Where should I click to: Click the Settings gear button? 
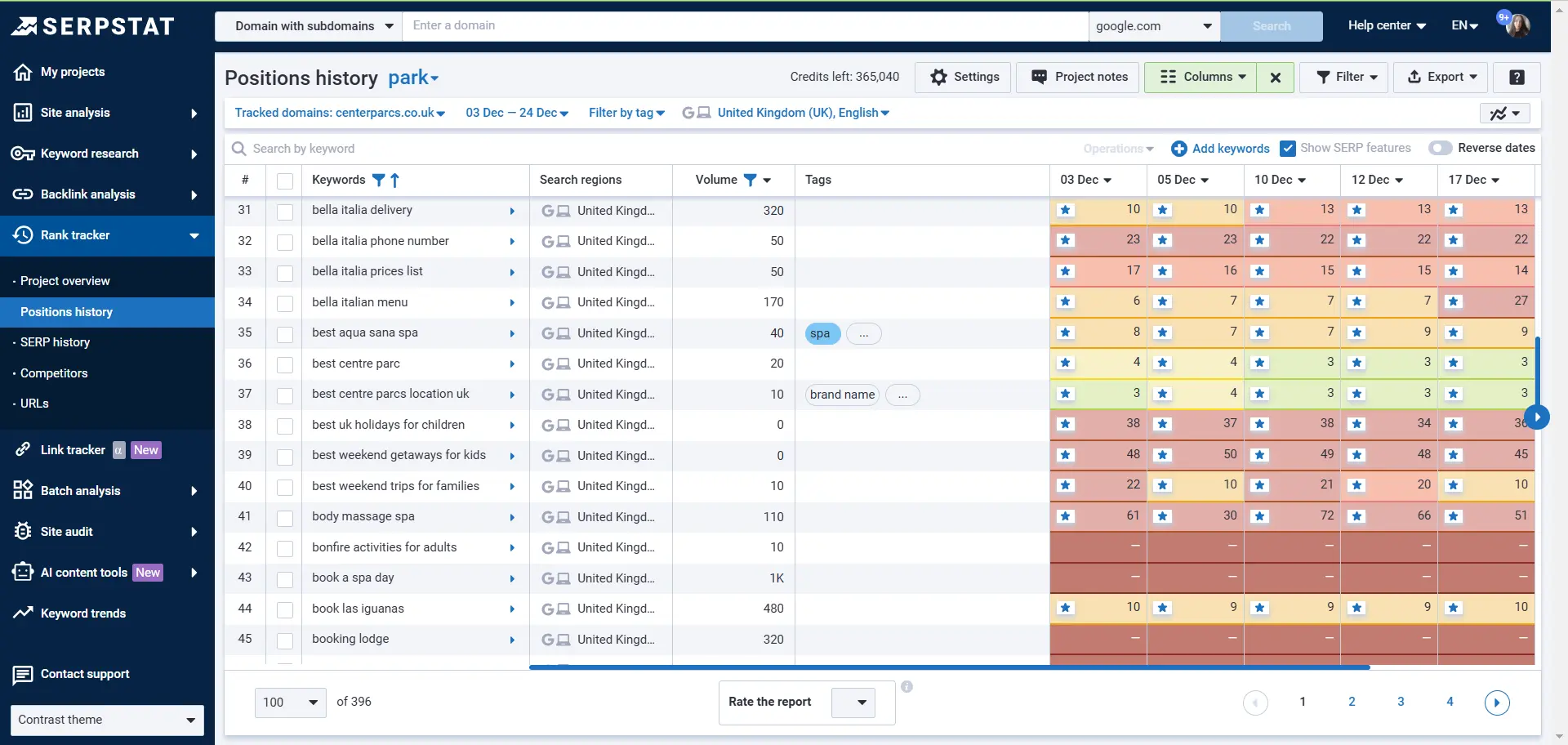(964, 77)
